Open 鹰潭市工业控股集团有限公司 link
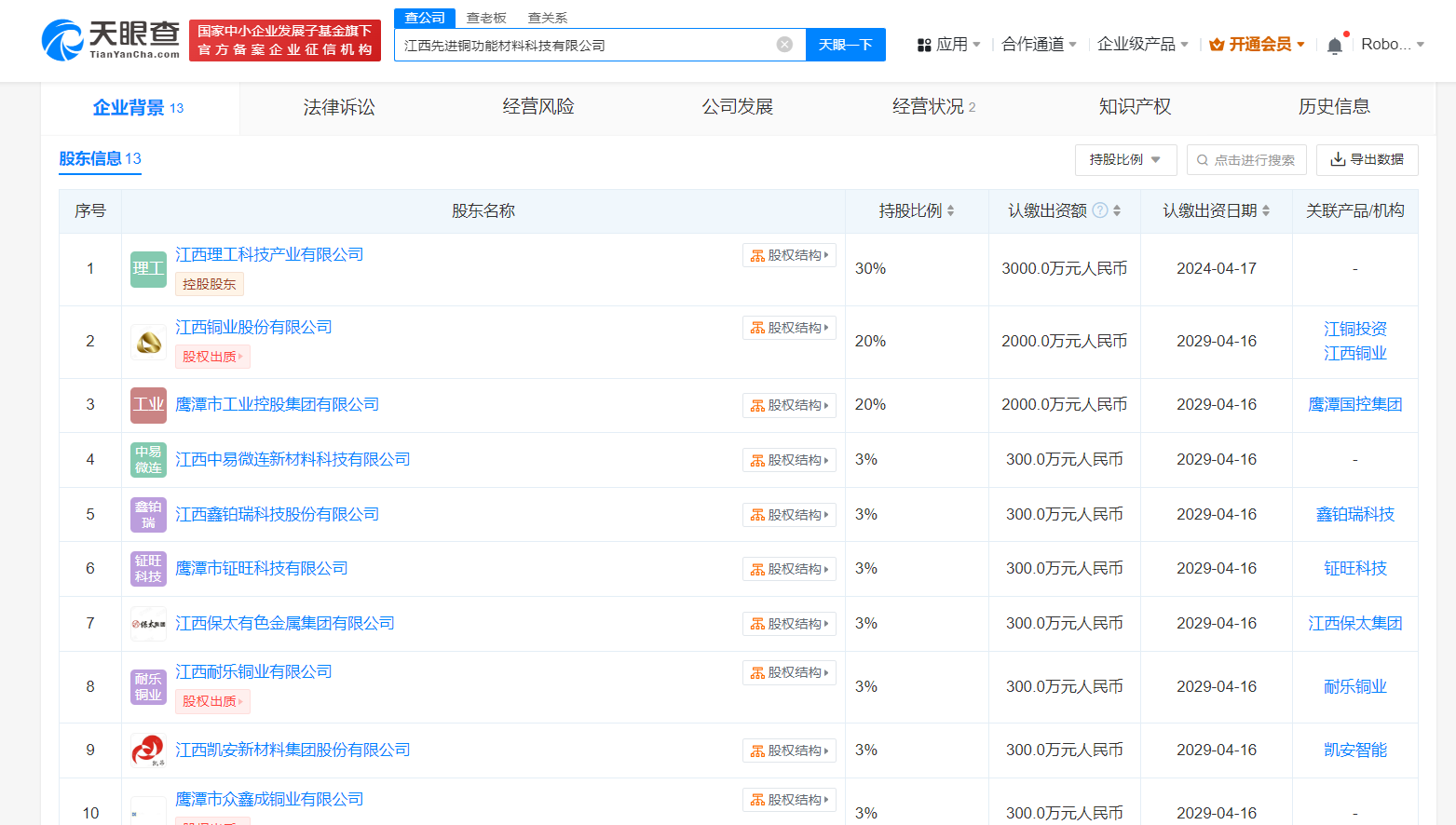Image resolution: width=1456 pixels, height=825 pixels. (x=277, y=404)
